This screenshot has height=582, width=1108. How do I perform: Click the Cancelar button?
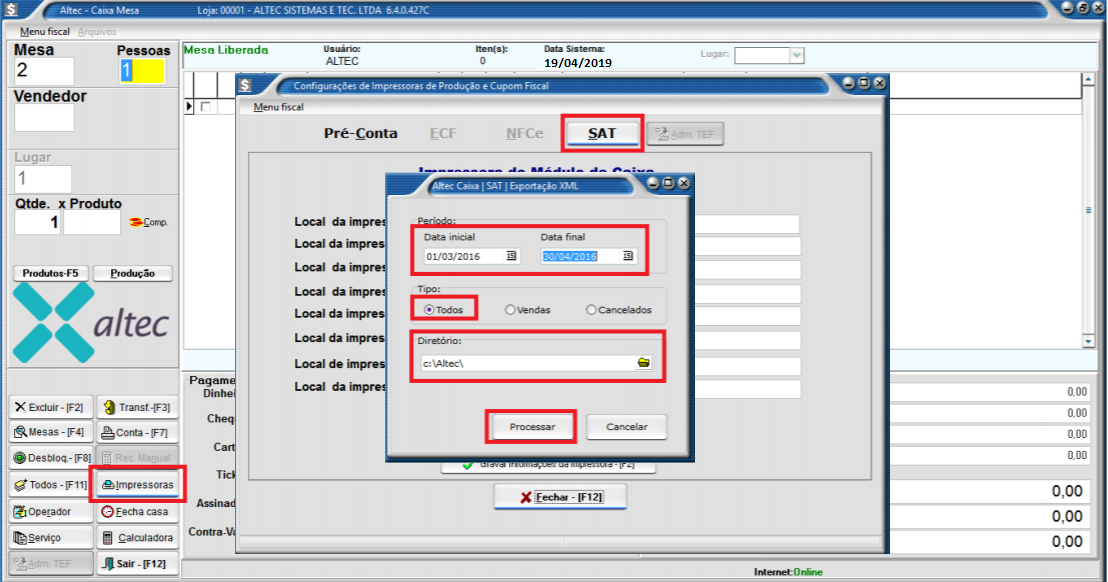[x=626, y=427]
